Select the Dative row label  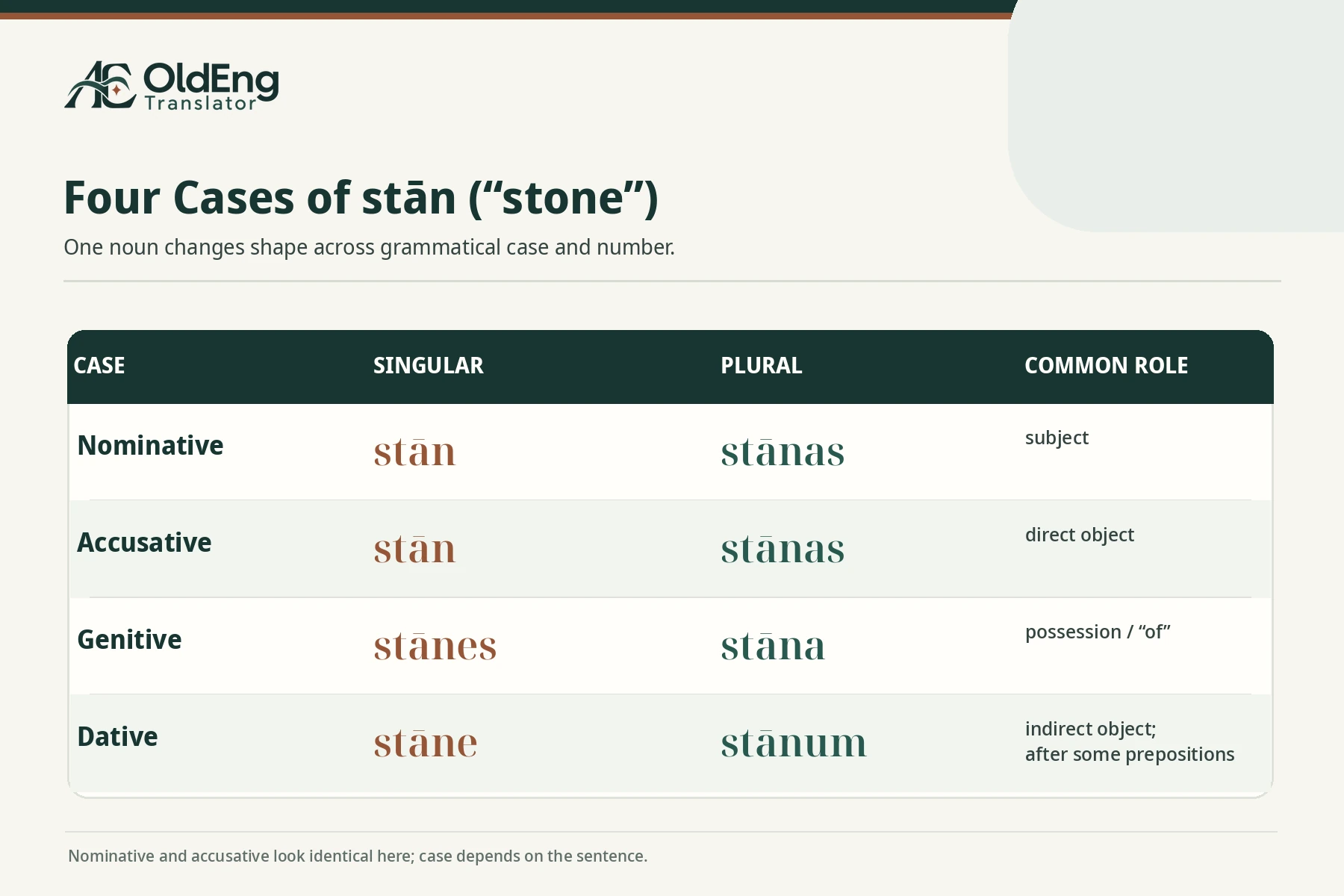click(x=117, y=737)
